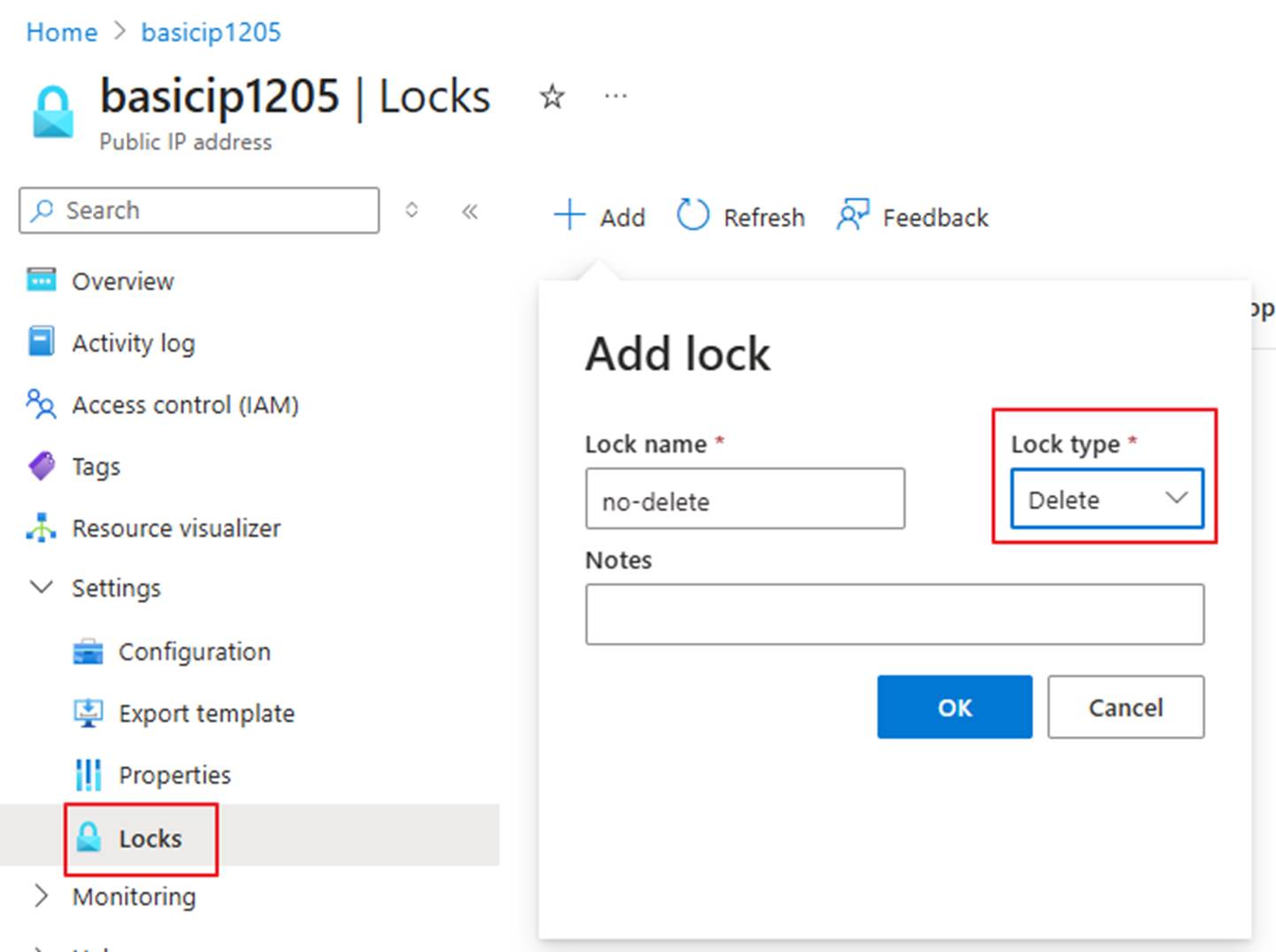Open Access control (IAM) icon
The image size is (1276, 952).
(x=41, y=404)
